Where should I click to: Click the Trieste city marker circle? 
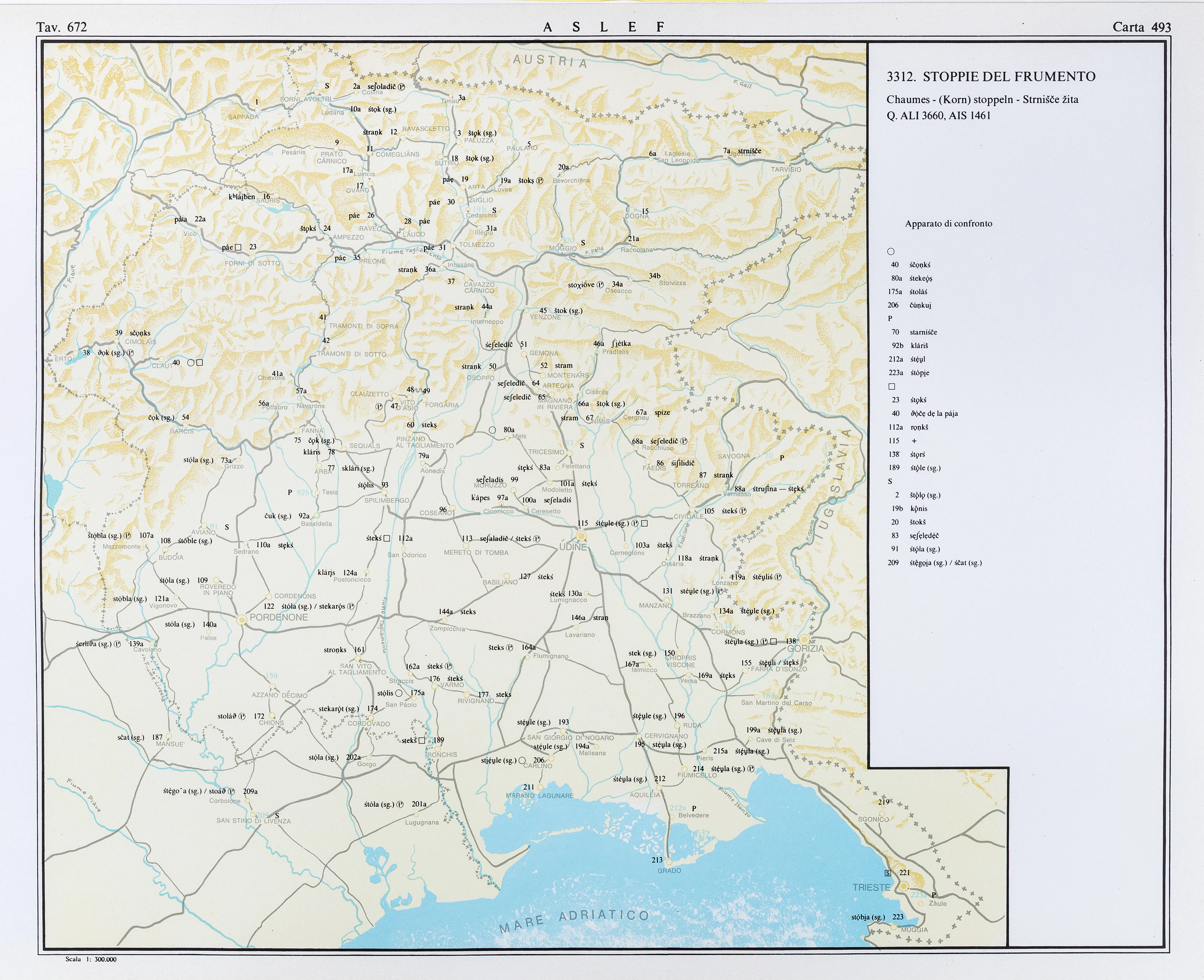coord(904,886)
